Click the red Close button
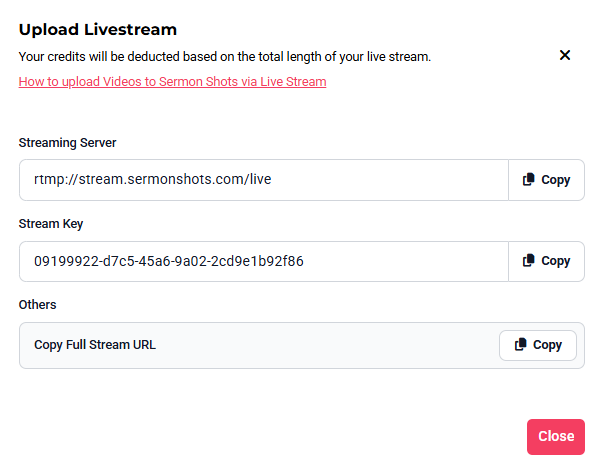Viewport: 603px width, 469px height. (556, 437)
